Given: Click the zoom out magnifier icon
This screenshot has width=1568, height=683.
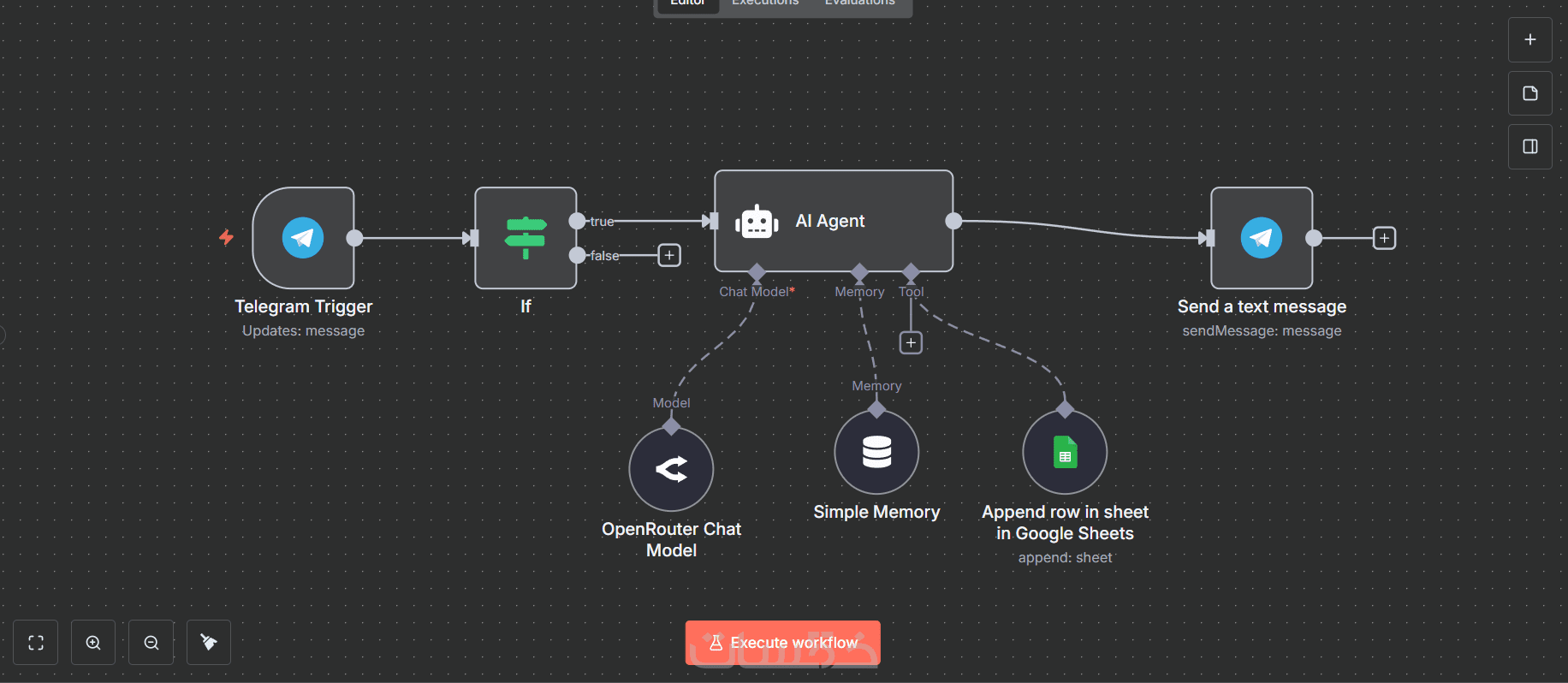Looking at the screenshot, I should [x=151, y=643].
